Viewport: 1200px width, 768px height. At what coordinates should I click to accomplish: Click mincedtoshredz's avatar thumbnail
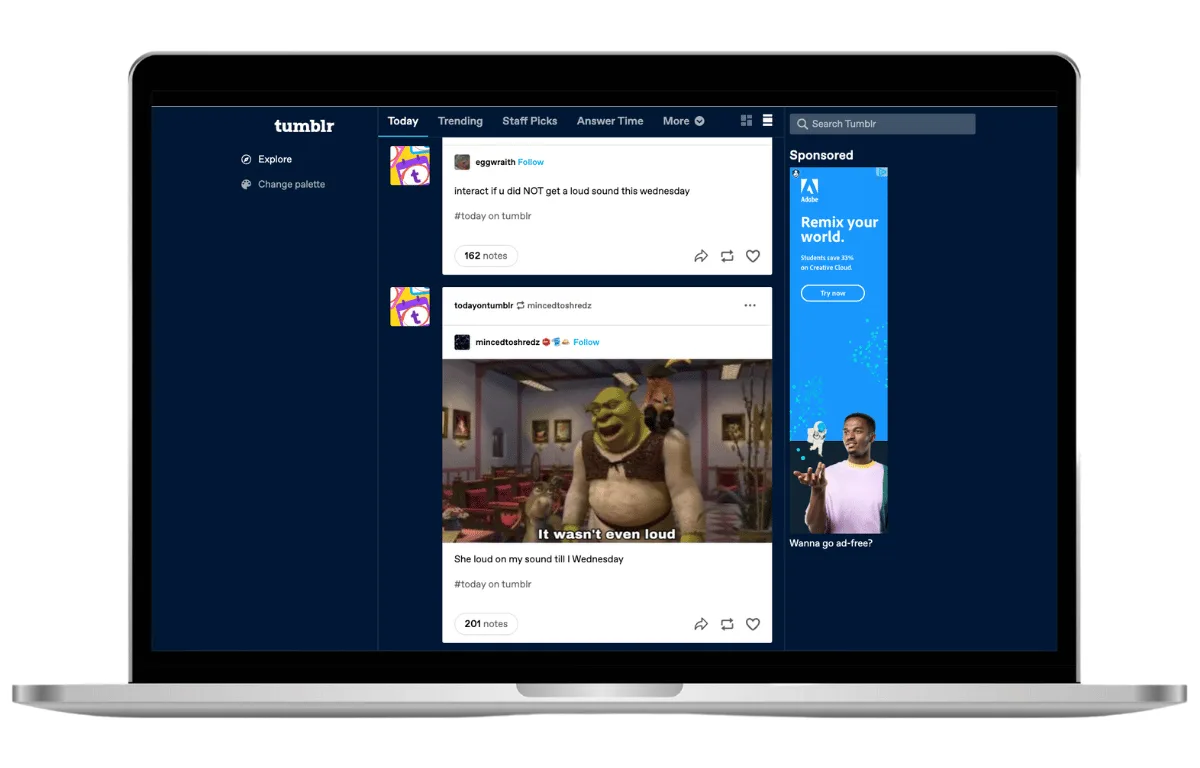pyautogui.click(x=462, y=342)
